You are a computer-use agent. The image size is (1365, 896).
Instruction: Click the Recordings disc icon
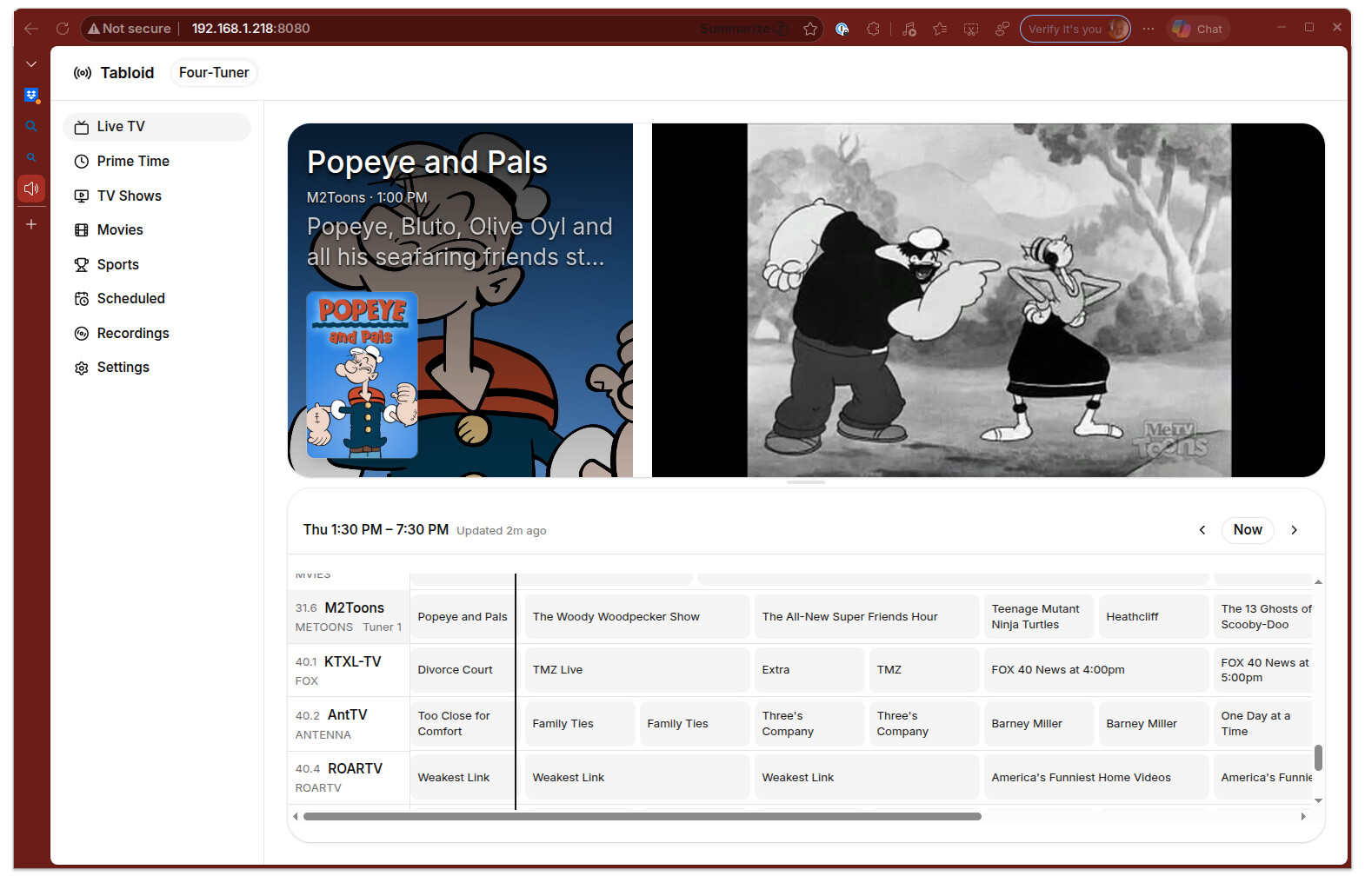coord(82,334)
